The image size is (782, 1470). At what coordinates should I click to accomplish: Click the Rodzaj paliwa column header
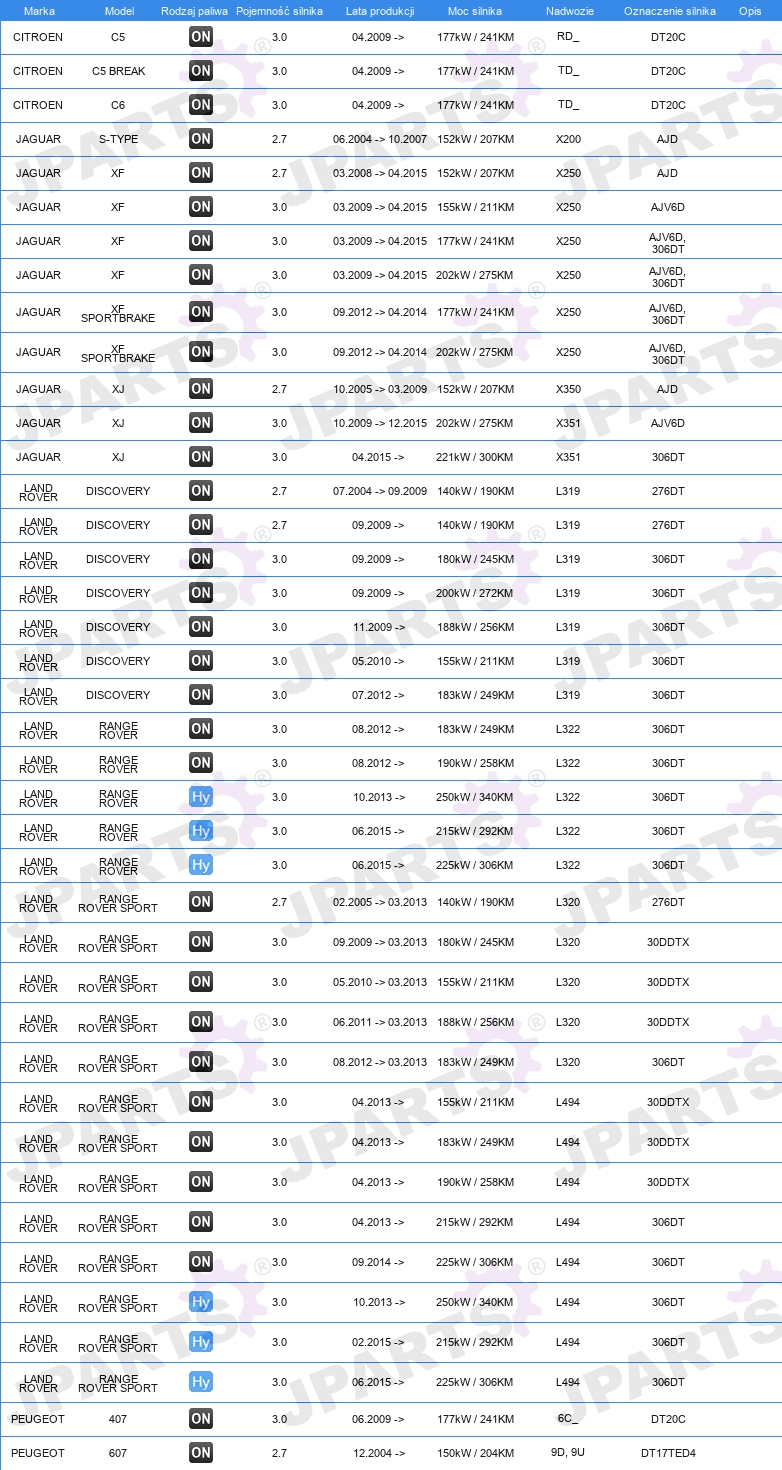194,11
